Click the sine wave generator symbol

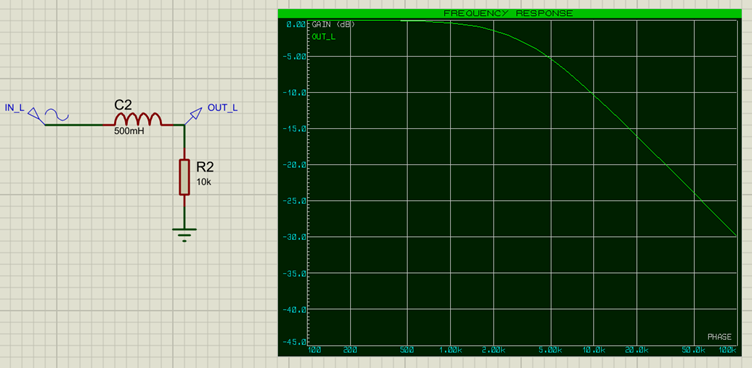point(57,114)
